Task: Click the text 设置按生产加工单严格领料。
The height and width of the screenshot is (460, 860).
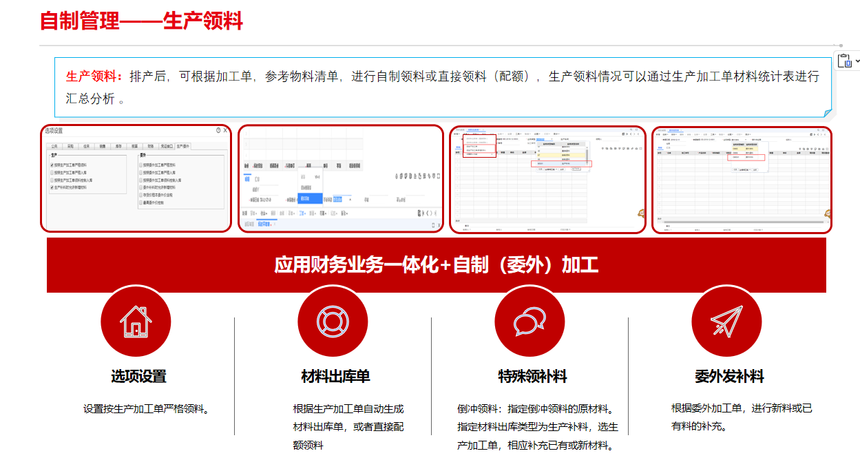Action: coord(146,409)
